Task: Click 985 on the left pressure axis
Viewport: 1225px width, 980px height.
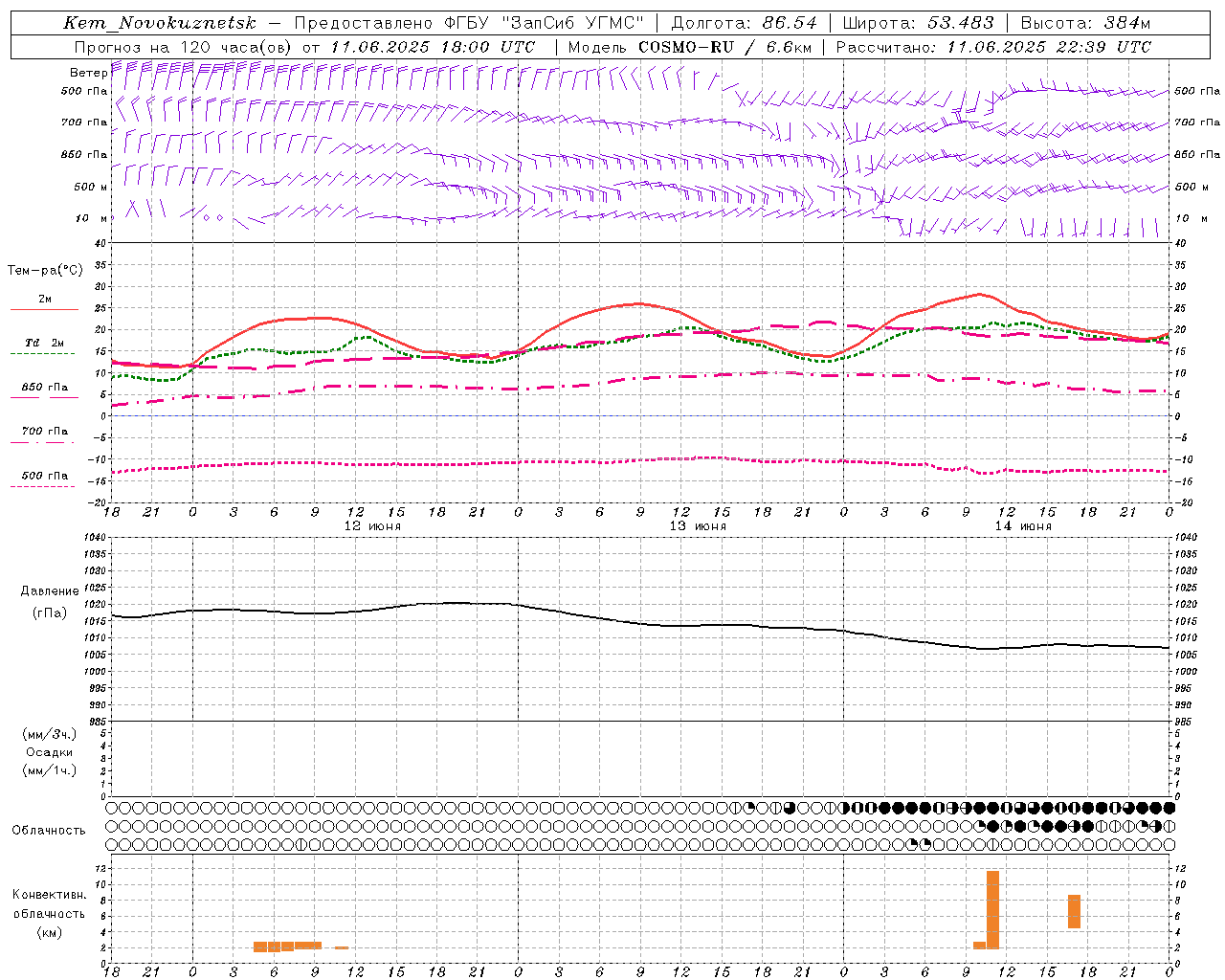Action: pos(98,722)
